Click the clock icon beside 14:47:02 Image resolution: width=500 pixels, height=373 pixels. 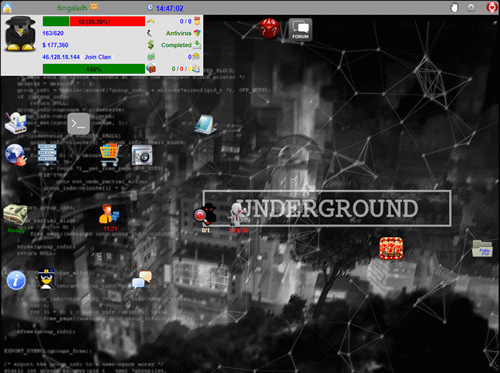(x=150, y=7)
